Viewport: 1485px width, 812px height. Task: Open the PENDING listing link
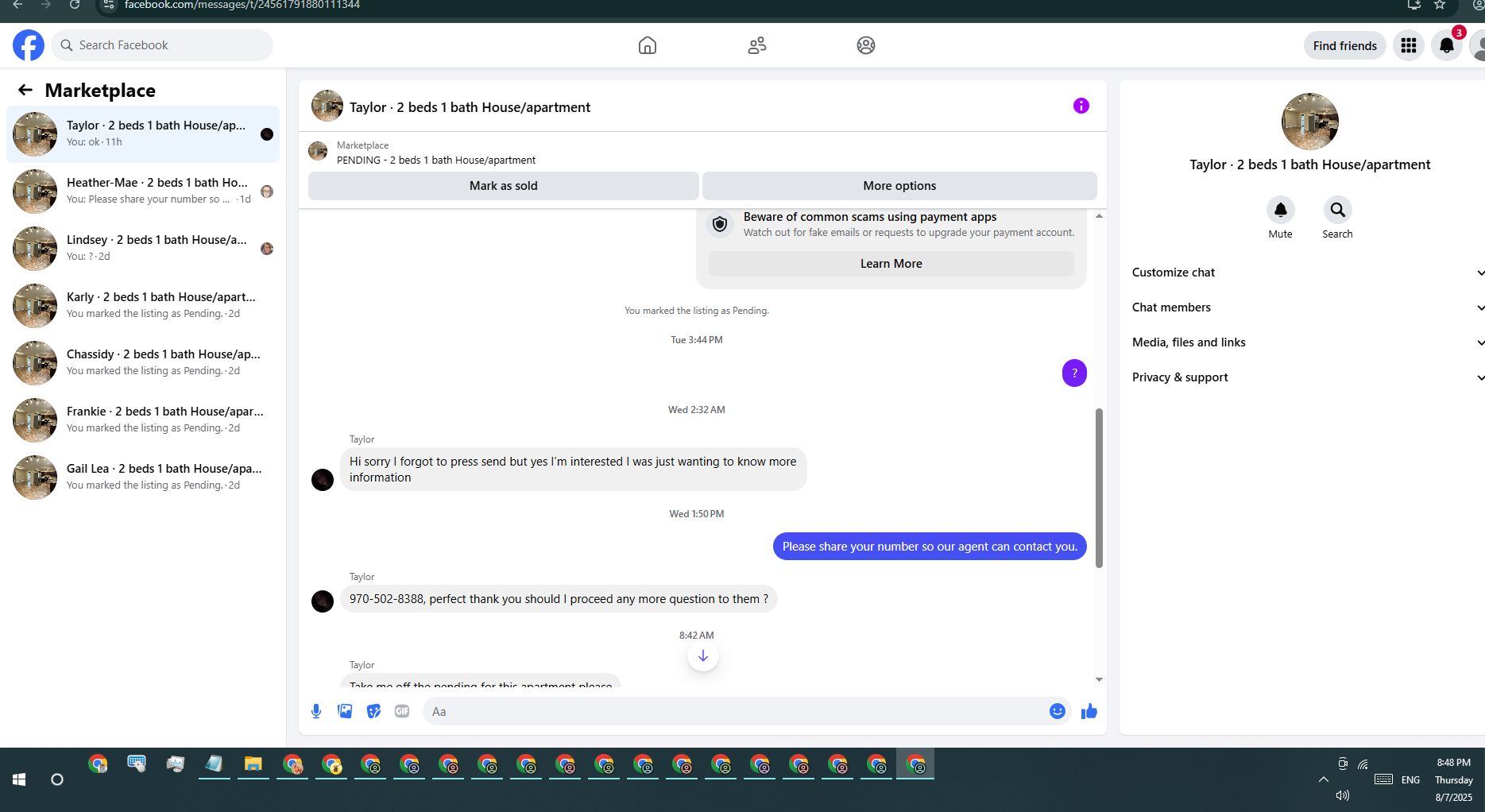pos(436,160)
